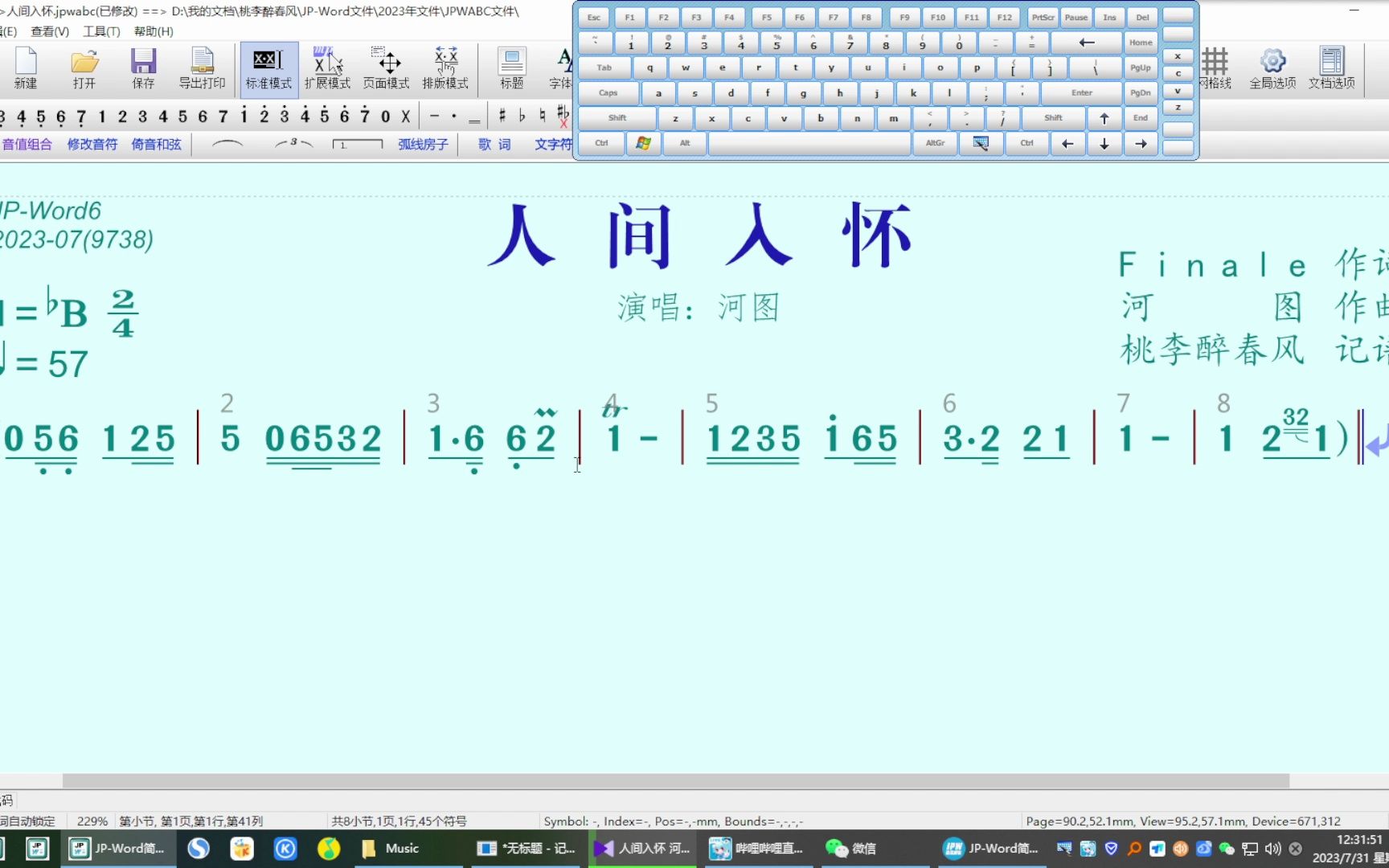Insert a slur arc from the toolbar
Image resolution: width=1389 pixels, height=868 pixels.
(227, 144)
